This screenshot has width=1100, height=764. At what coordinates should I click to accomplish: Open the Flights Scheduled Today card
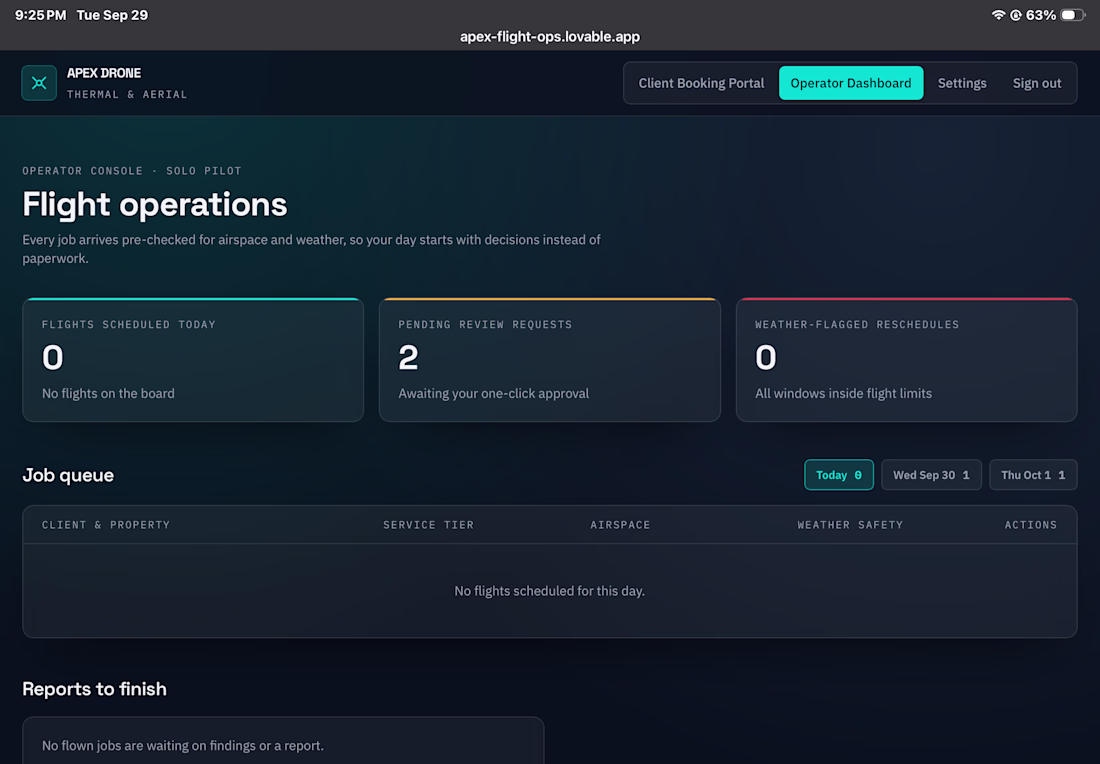193,360
